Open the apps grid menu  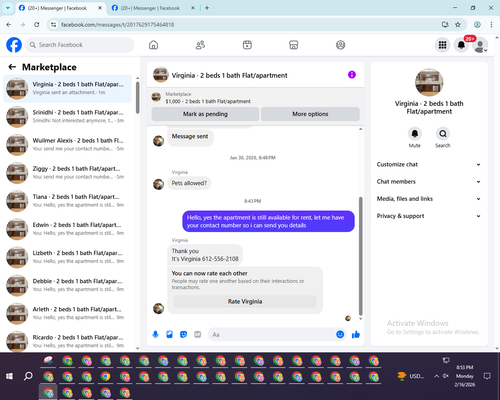click(x=442, y=45)
